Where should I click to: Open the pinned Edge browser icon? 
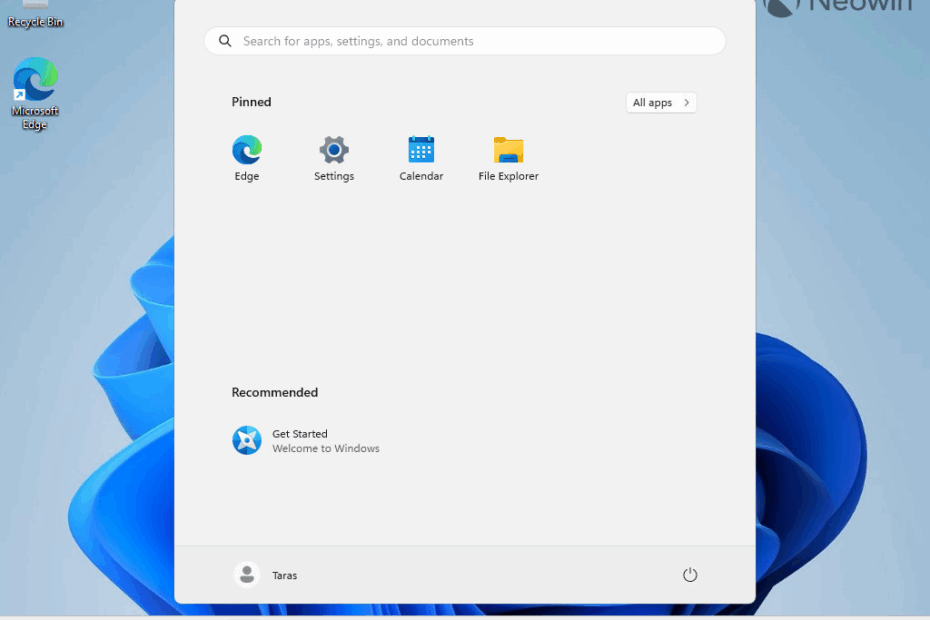[247, 150]
